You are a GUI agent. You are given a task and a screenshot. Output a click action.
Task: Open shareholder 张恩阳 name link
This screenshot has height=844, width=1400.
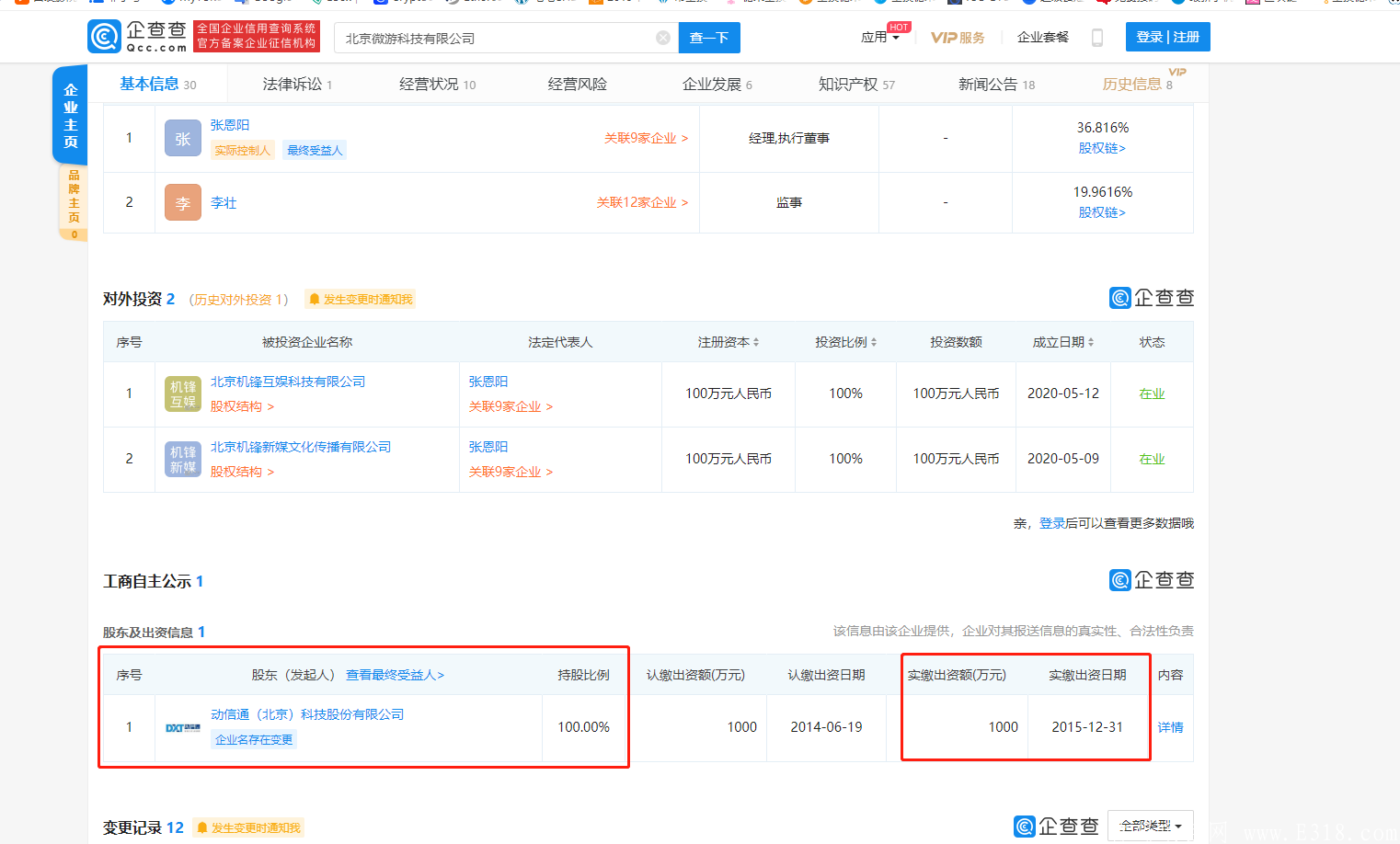click(230, 125)
